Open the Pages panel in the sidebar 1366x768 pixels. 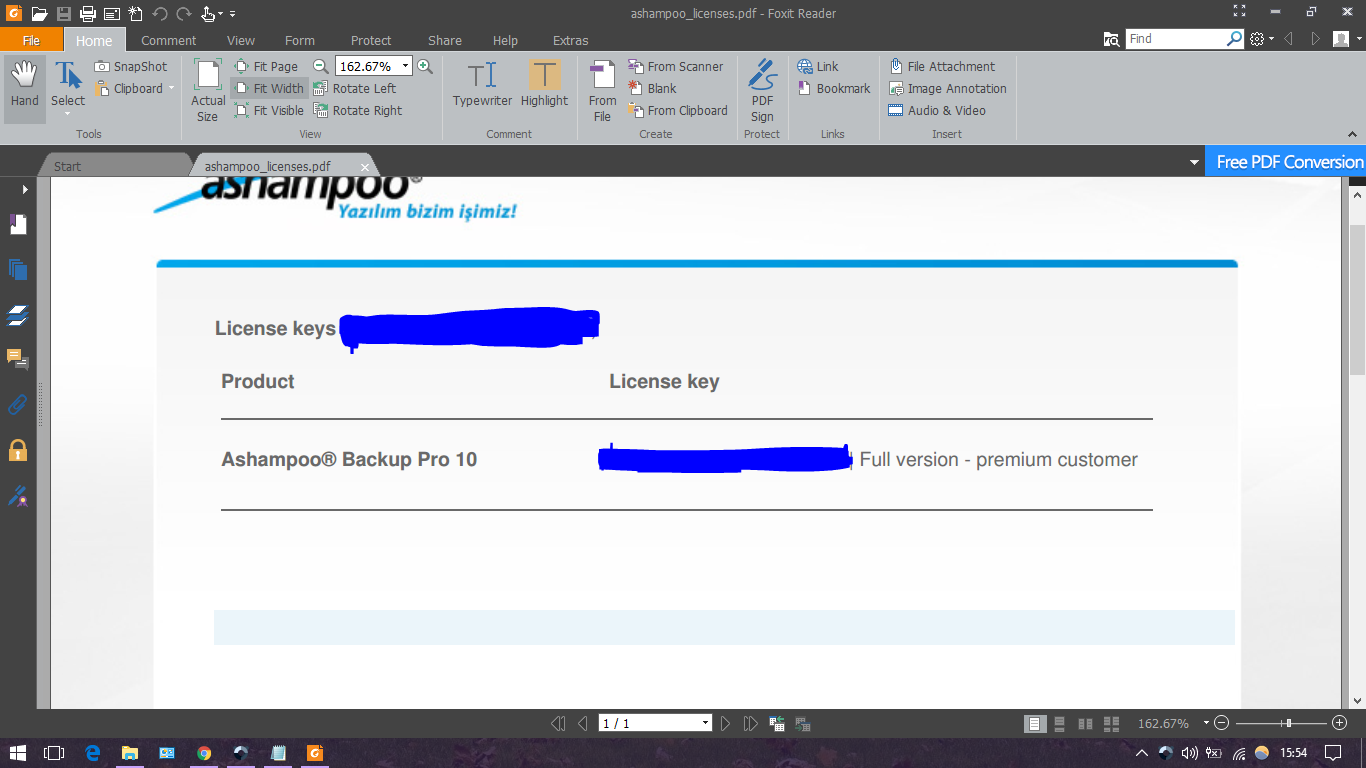tap(18, 269)
